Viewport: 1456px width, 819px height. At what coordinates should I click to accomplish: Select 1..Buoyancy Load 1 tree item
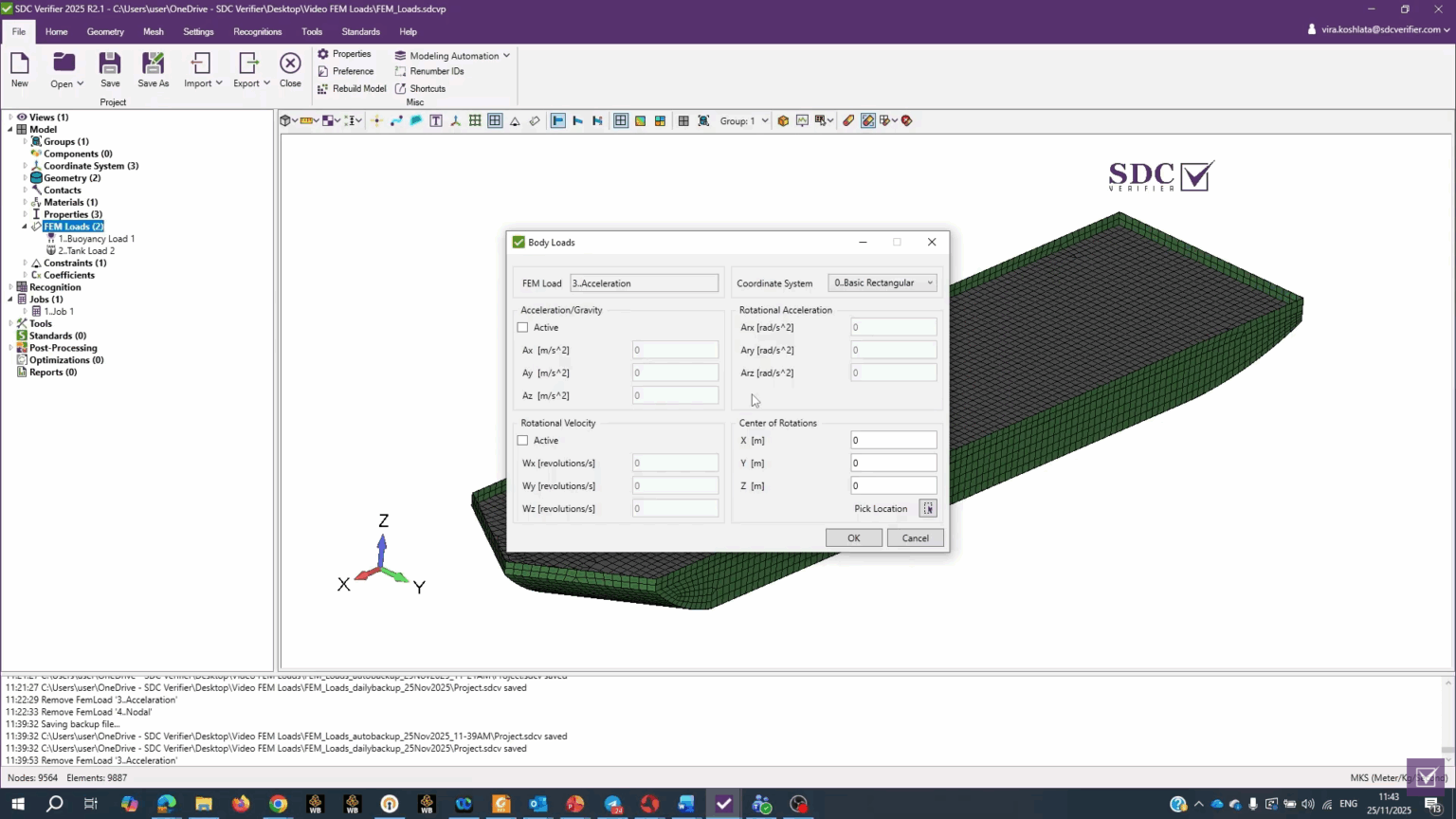(97, 239)
